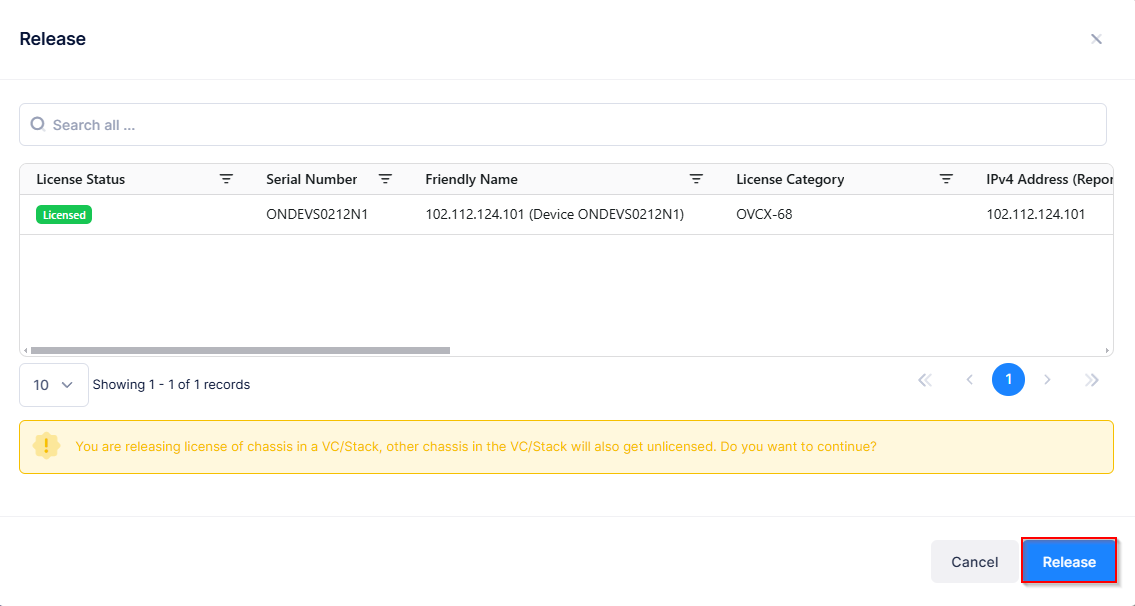Open the Serial Number column filter
This screenshot has width=1135, height=606.
[385, 179]
